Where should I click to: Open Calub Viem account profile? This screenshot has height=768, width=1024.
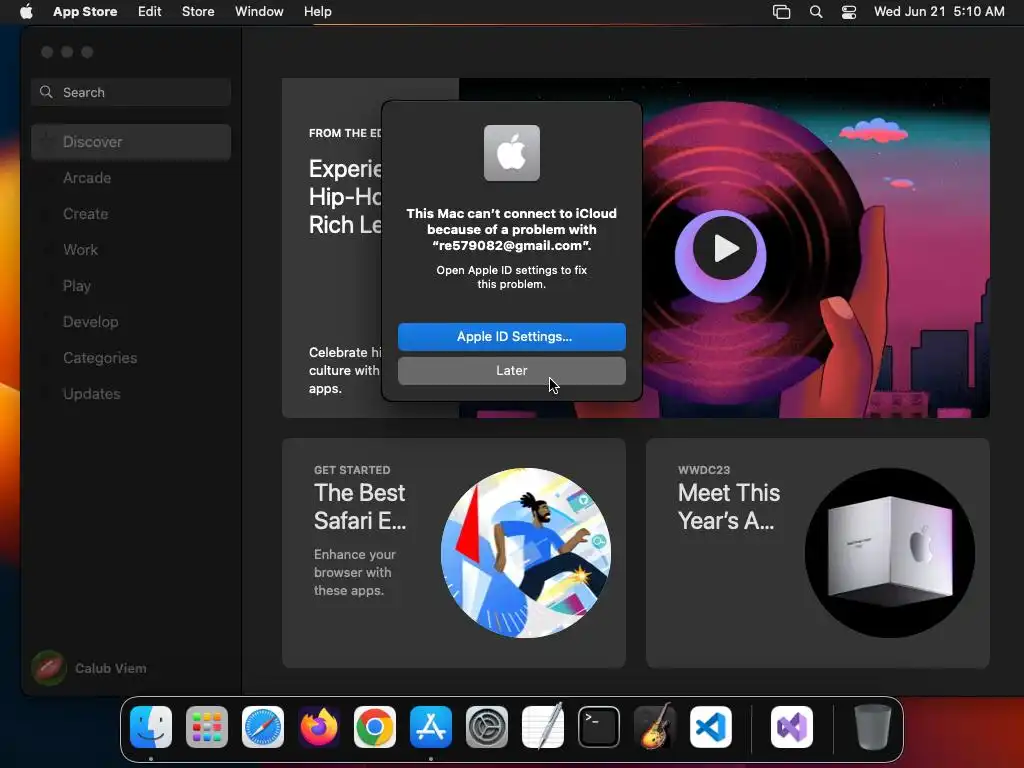click(89, 668)
